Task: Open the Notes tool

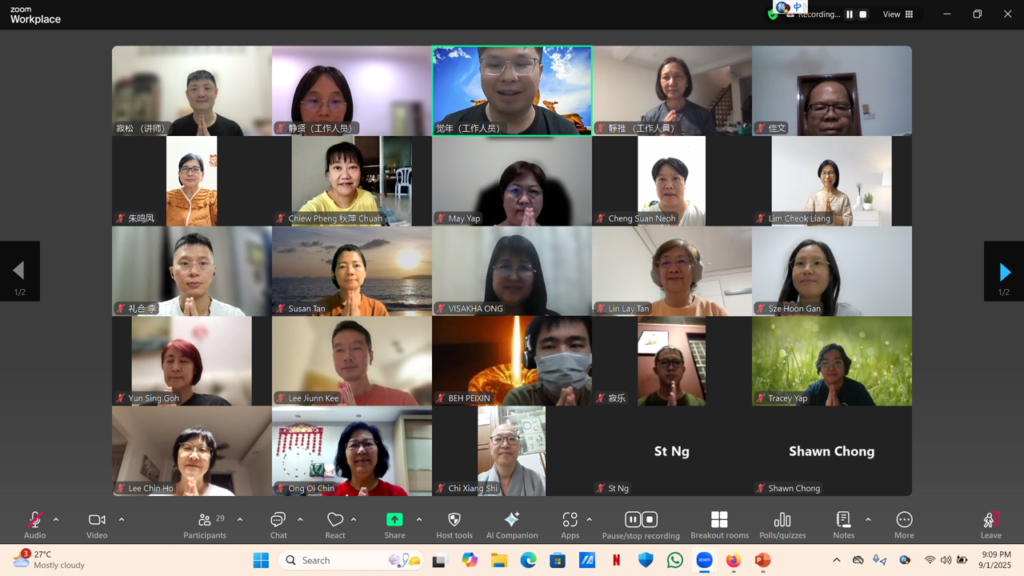Action: (843, 524)
